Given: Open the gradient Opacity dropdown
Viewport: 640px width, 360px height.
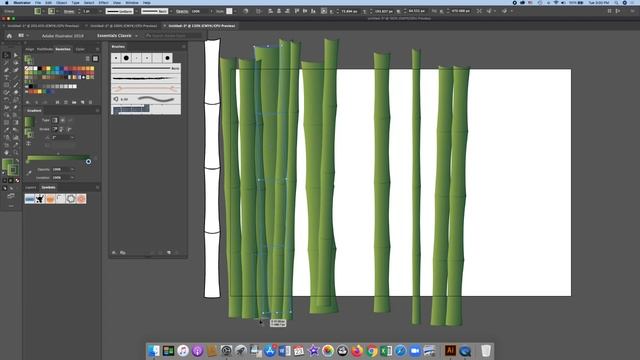Looking at the screenshot, I should [73, 169].
